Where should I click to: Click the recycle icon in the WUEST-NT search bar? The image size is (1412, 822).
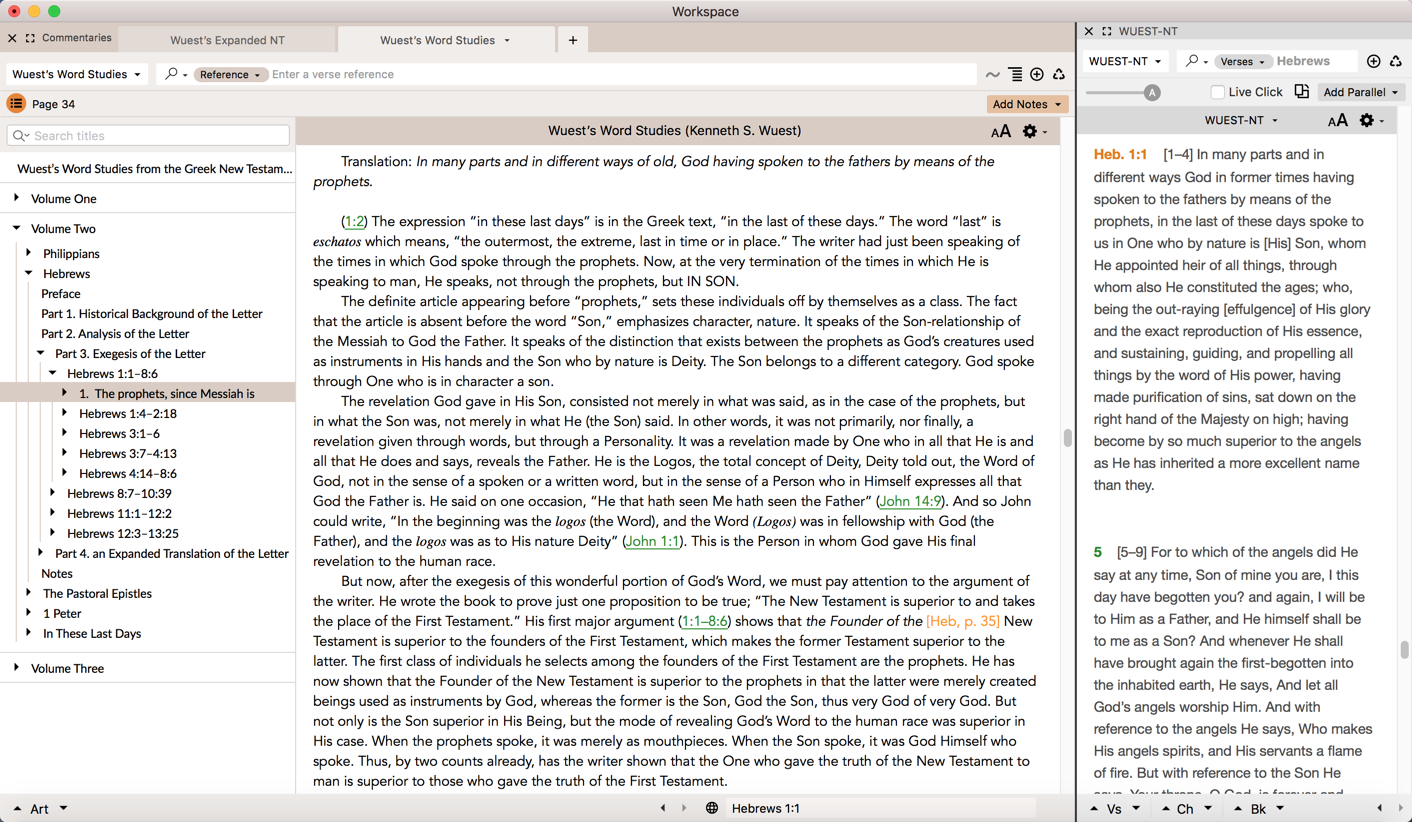click(x=1396, y=61)
